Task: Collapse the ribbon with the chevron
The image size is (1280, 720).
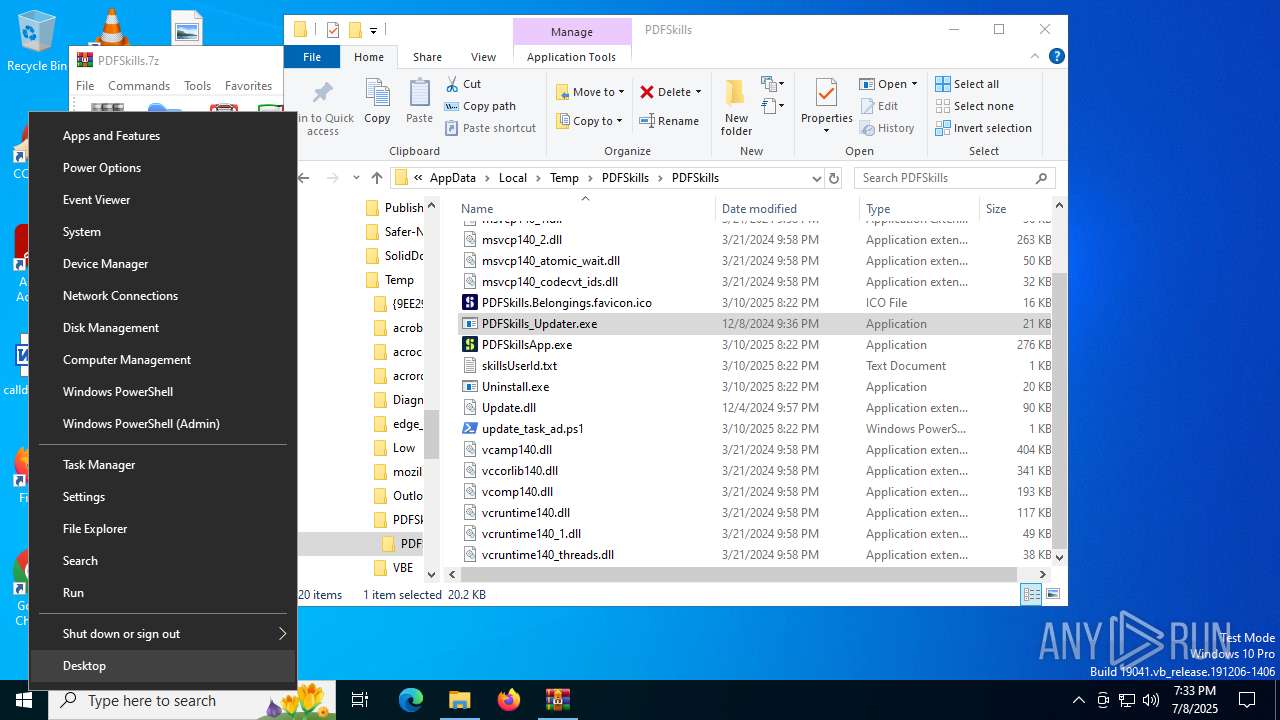Action: pyautogui.click(x=1036, y=57)
